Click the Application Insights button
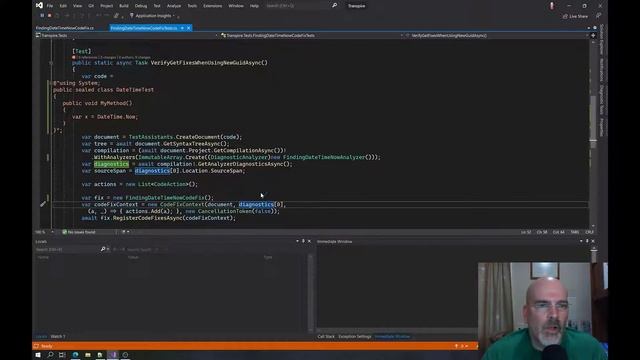 [153, 16]
